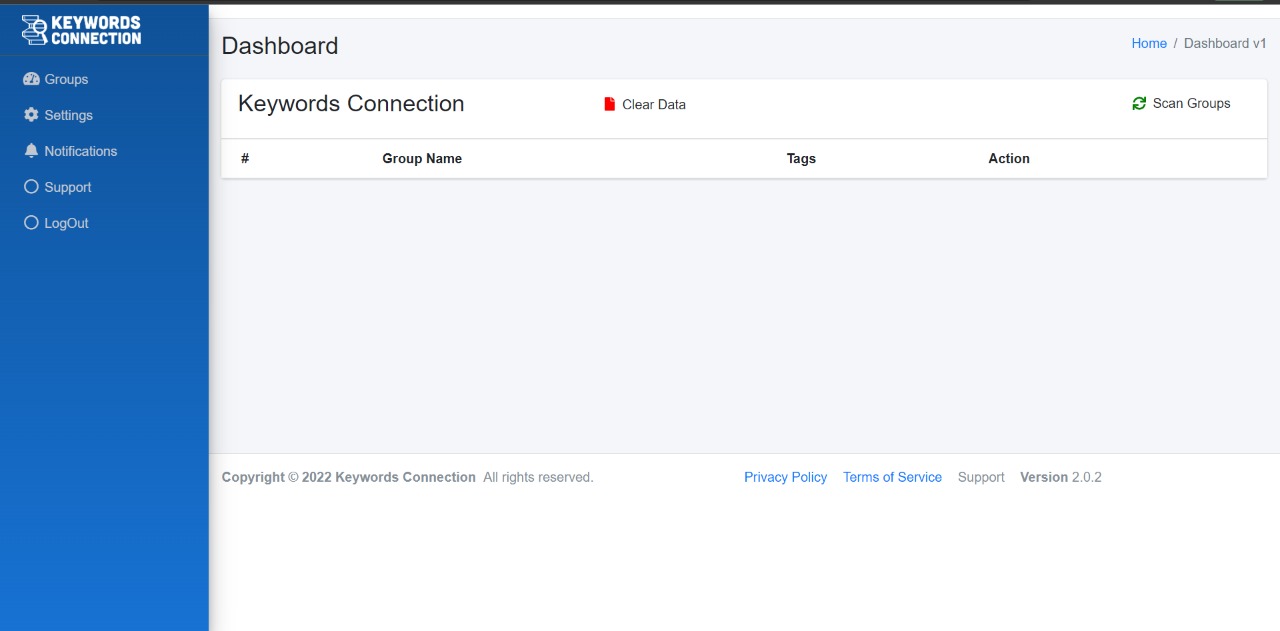Screen dimensions: 1280x631
Task: Click the Dashboard page heading
Action: (280, 46)
